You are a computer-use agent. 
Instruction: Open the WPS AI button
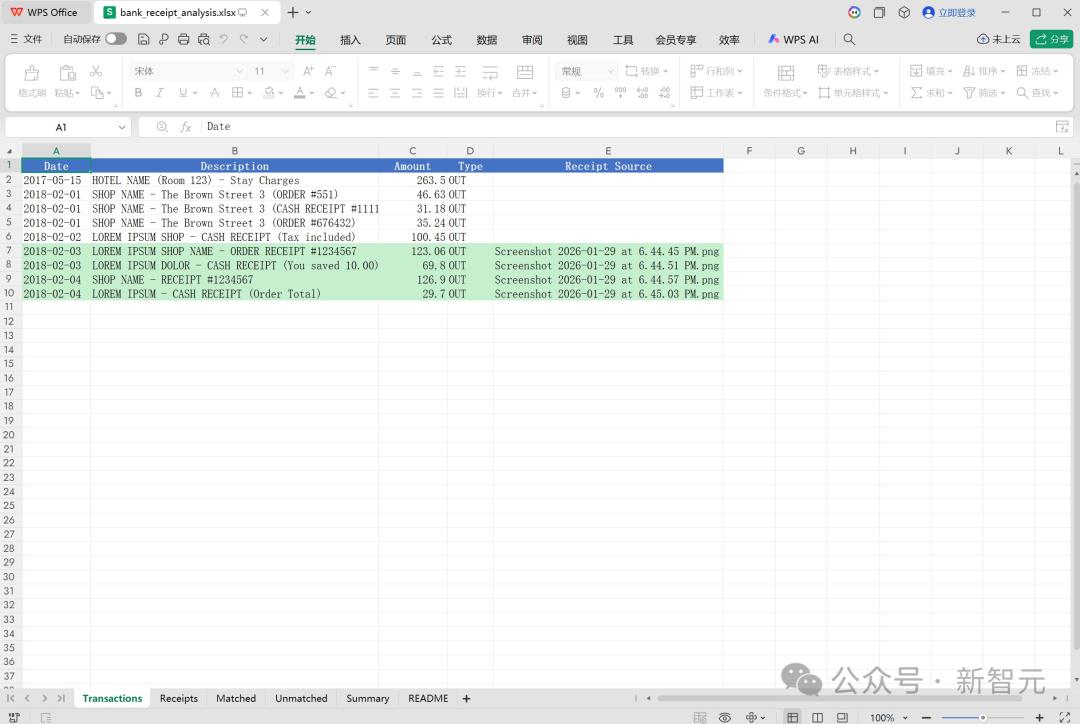793,39
